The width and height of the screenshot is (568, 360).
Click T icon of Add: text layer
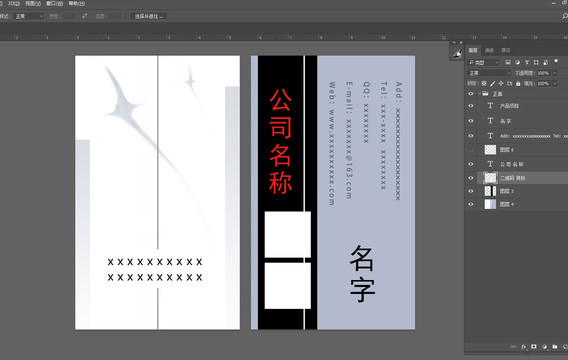(x=490, y=136)
